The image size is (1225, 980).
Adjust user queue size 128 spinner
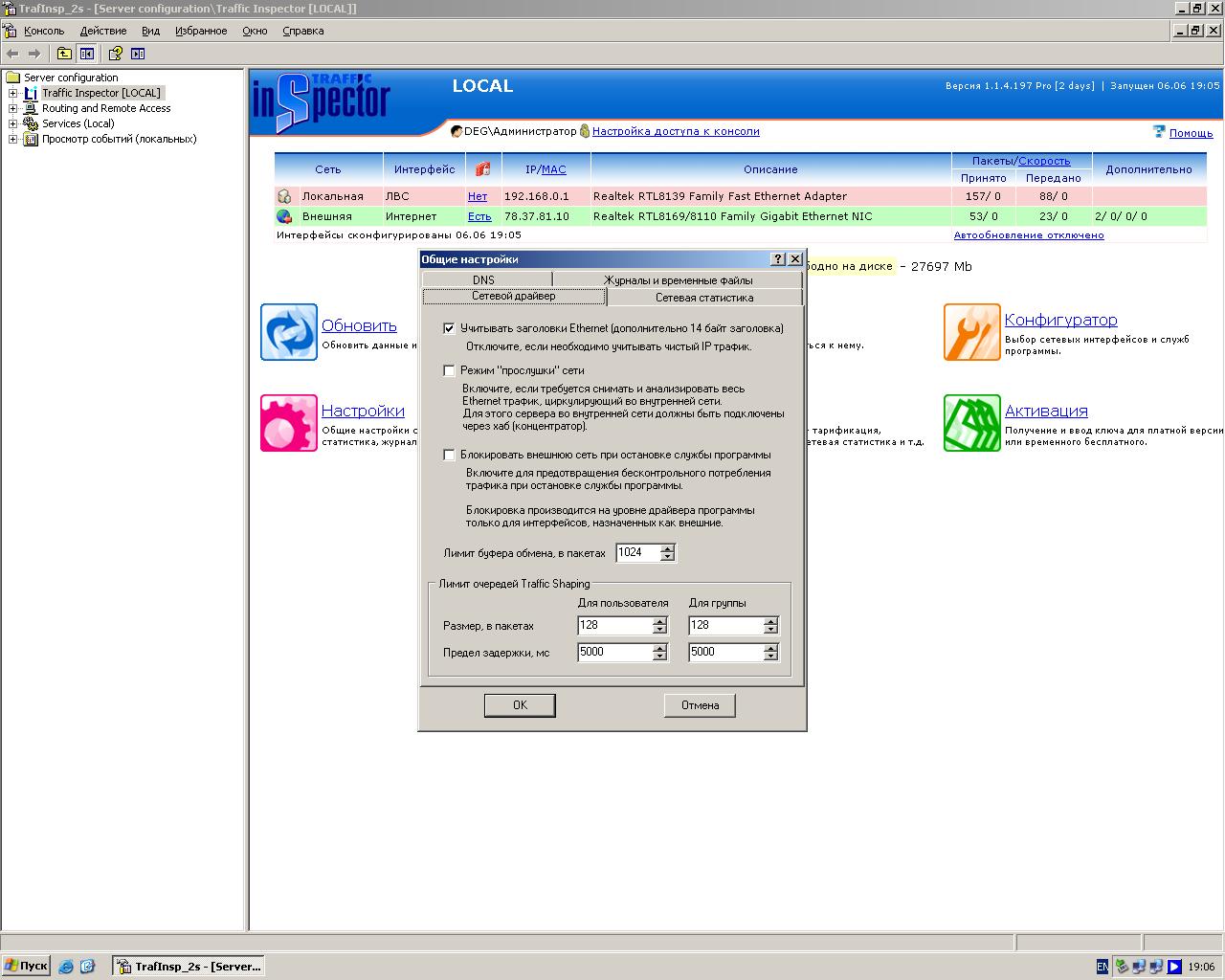click(x=659, y=626)
